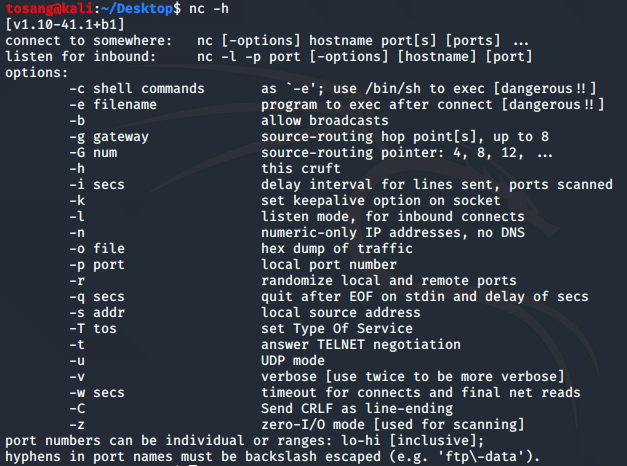The height and width of the screenshot is (466, 627).
Task: Click the tosang@kali prompt username text
Action: 49,8
